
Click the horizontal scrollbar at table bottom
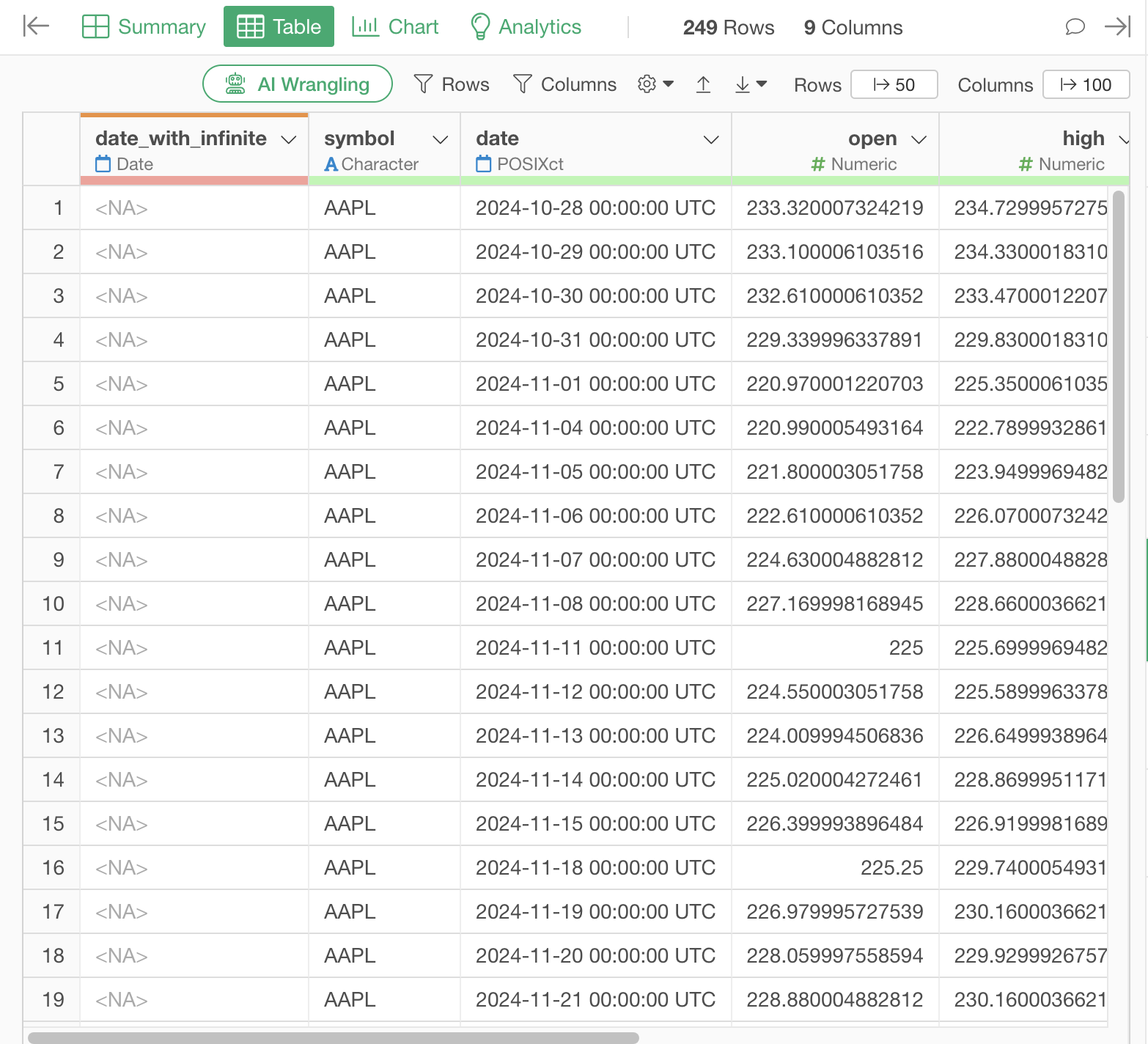pyautogui.click(x=334, y=1037)
